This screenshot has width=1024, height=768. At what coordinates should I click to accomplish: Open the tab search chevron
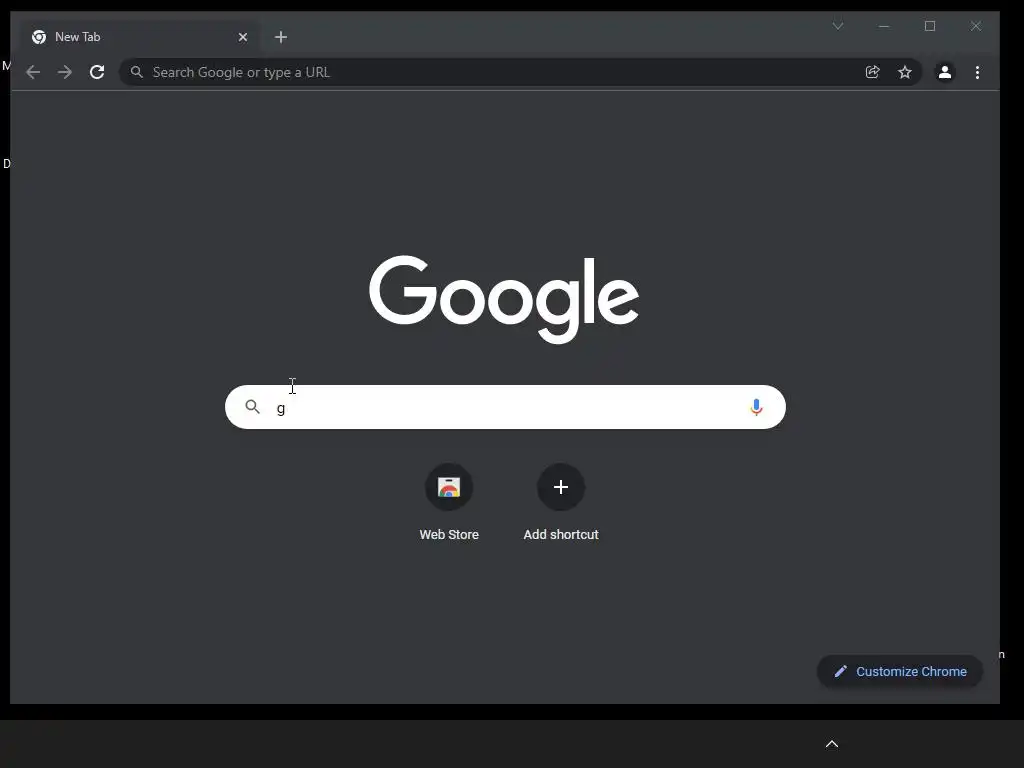click(838, 26)
